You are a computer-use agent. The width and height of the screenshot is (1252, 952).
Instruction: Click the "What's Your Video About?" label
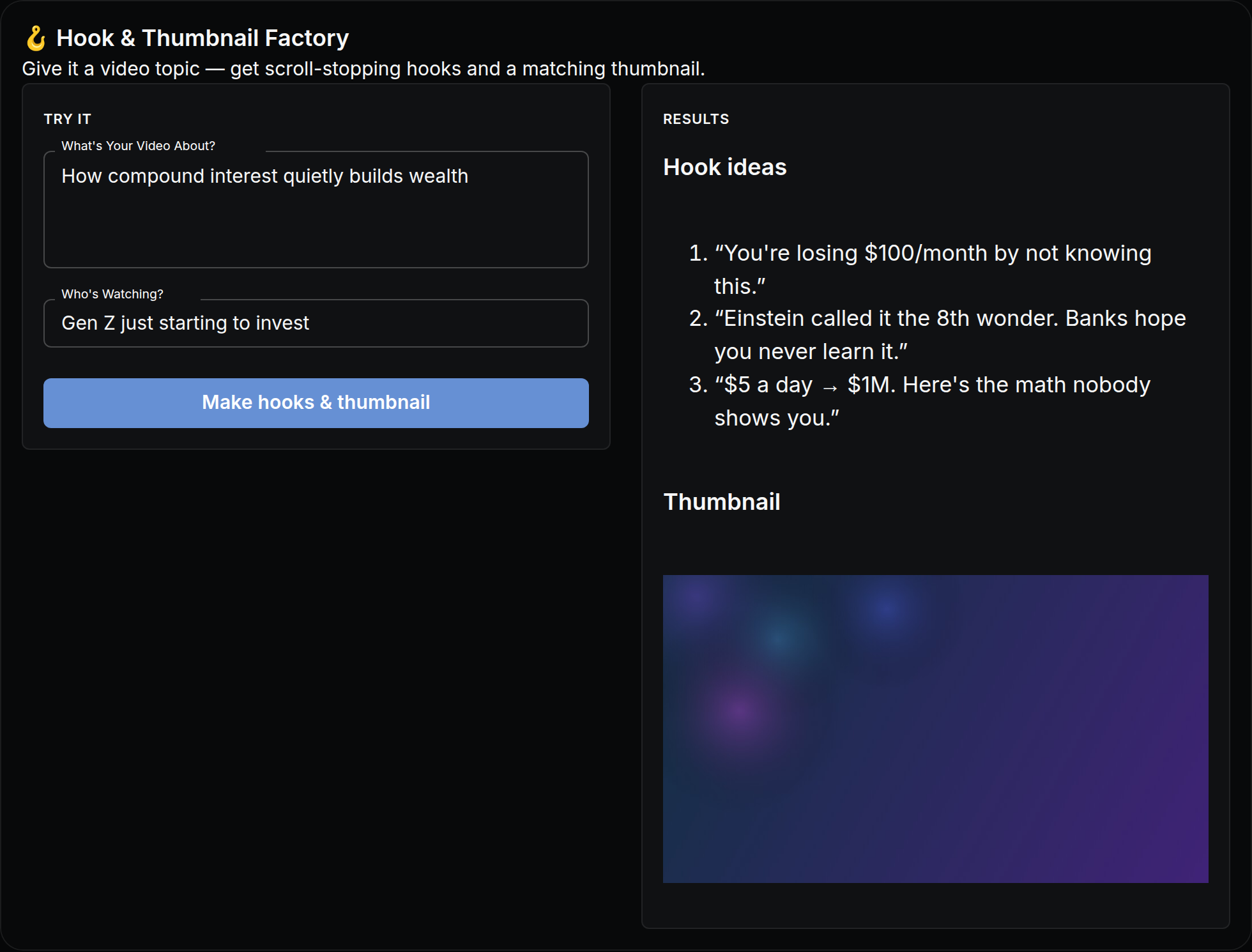pyautogui.click(x=138, y=146)
